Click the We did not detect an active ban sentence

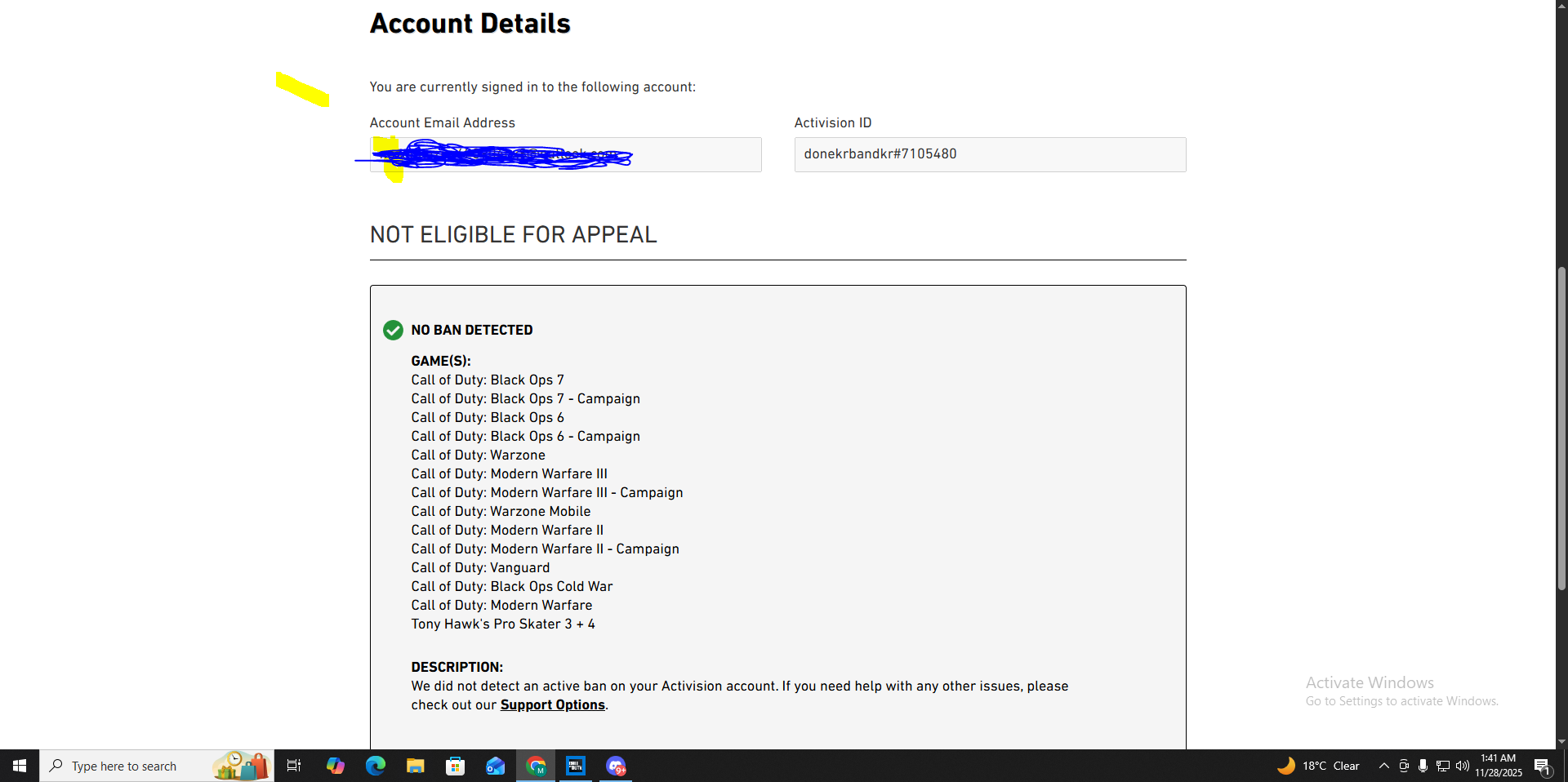click(595, 686)
